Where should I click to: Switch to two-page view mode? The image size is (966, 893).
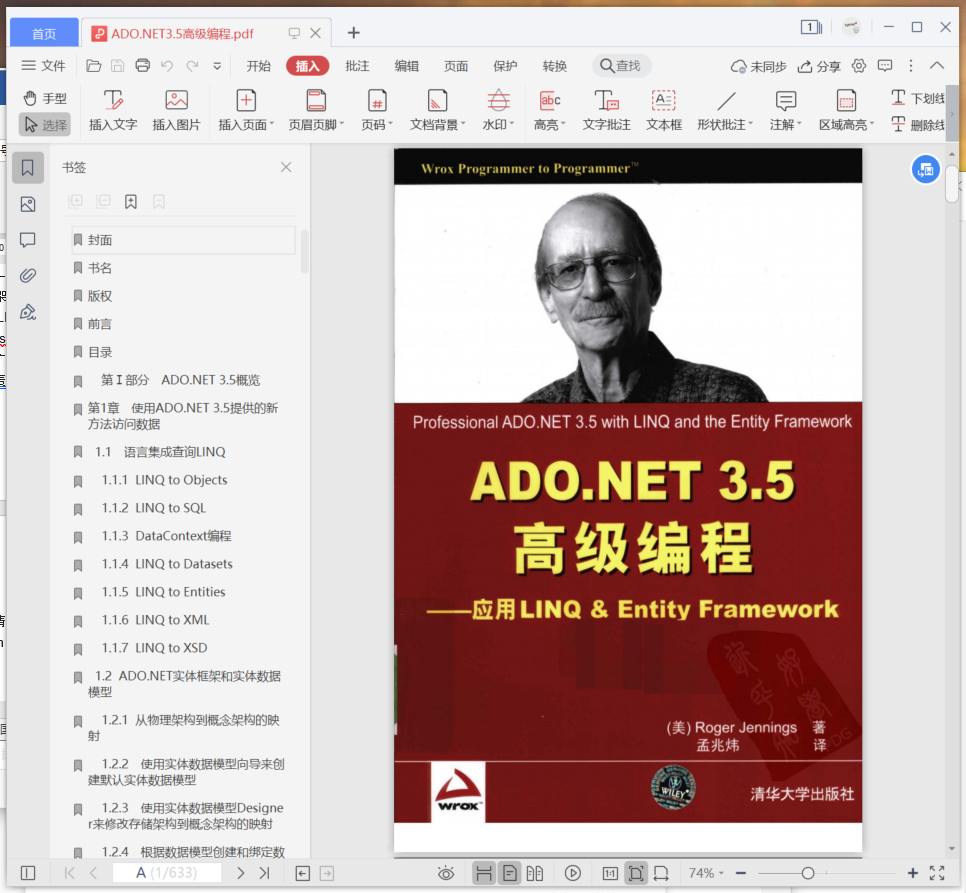(x=535, y=873)
